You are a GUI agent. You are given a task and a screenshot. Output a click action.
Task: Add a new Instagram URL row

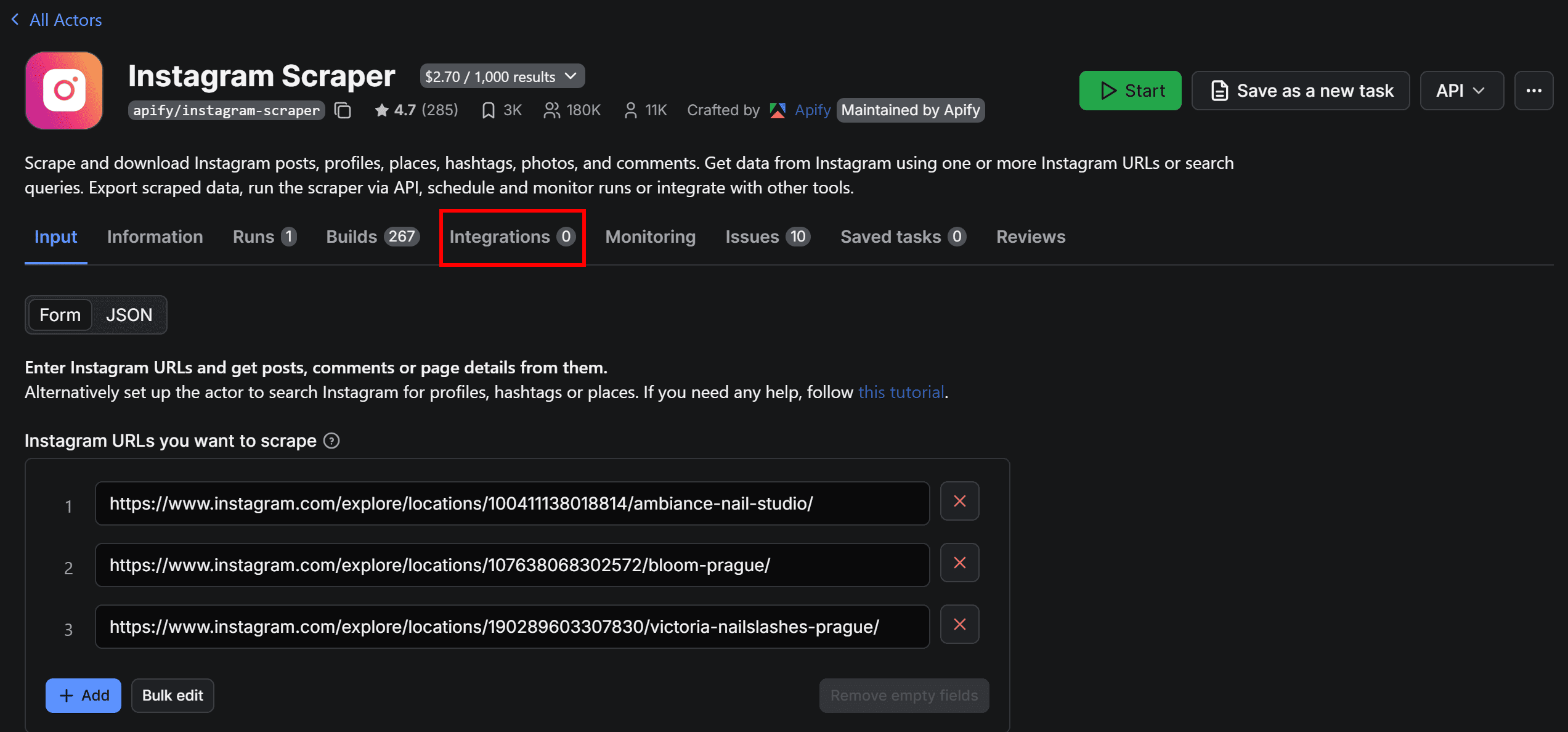(83, 695)
